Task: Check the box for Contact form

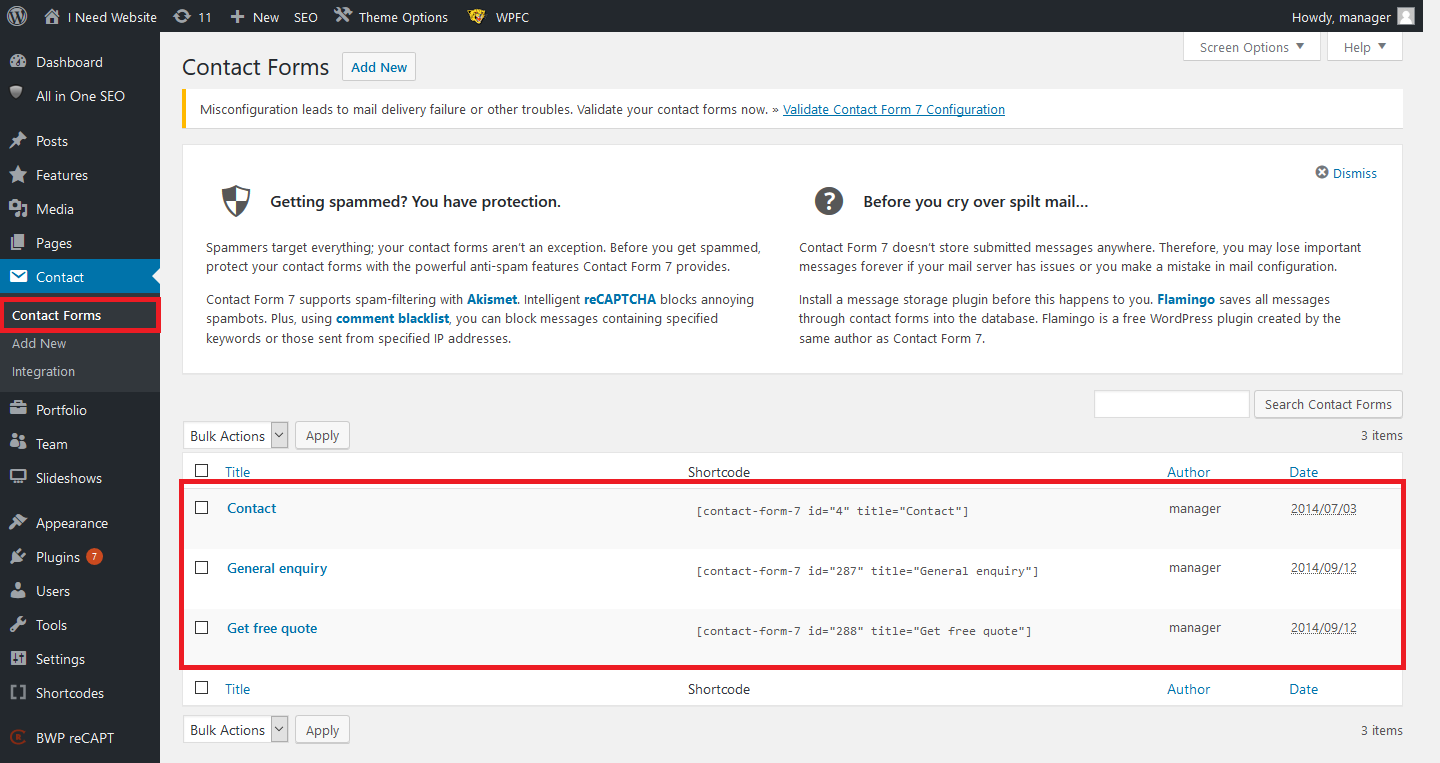Action: (202, 508)
